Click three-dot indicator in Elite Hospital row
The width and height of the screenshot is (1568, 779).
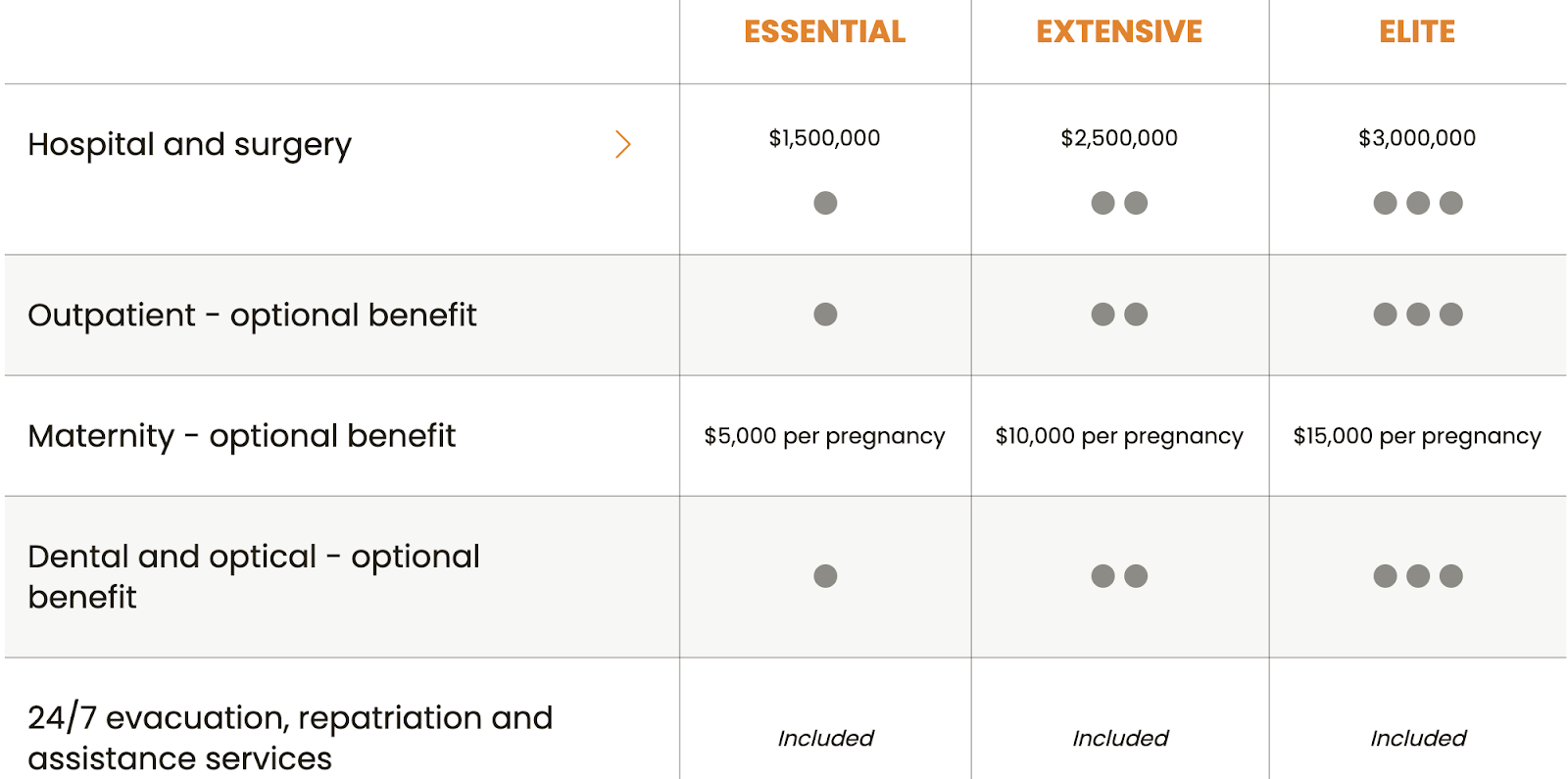[x=1417, y=203]
